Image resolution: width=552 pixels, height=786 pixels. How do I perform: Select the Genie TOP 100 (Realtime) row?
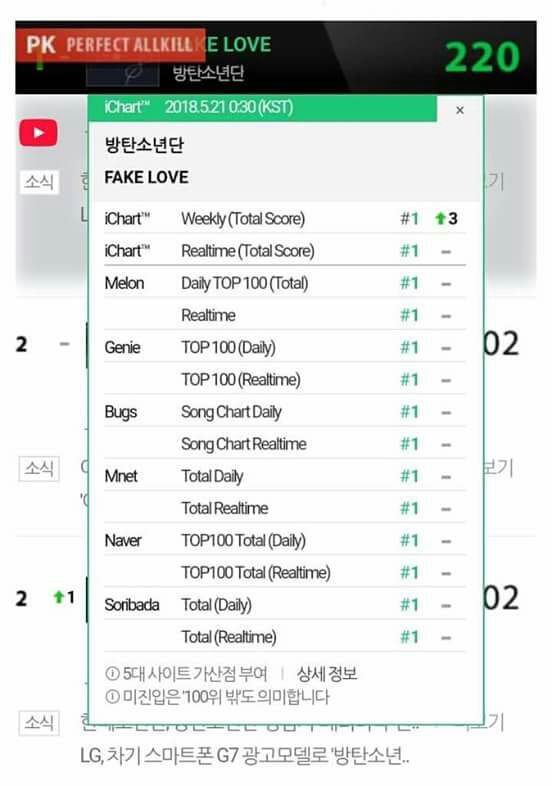pyautogui.click(x=285, y=379)
